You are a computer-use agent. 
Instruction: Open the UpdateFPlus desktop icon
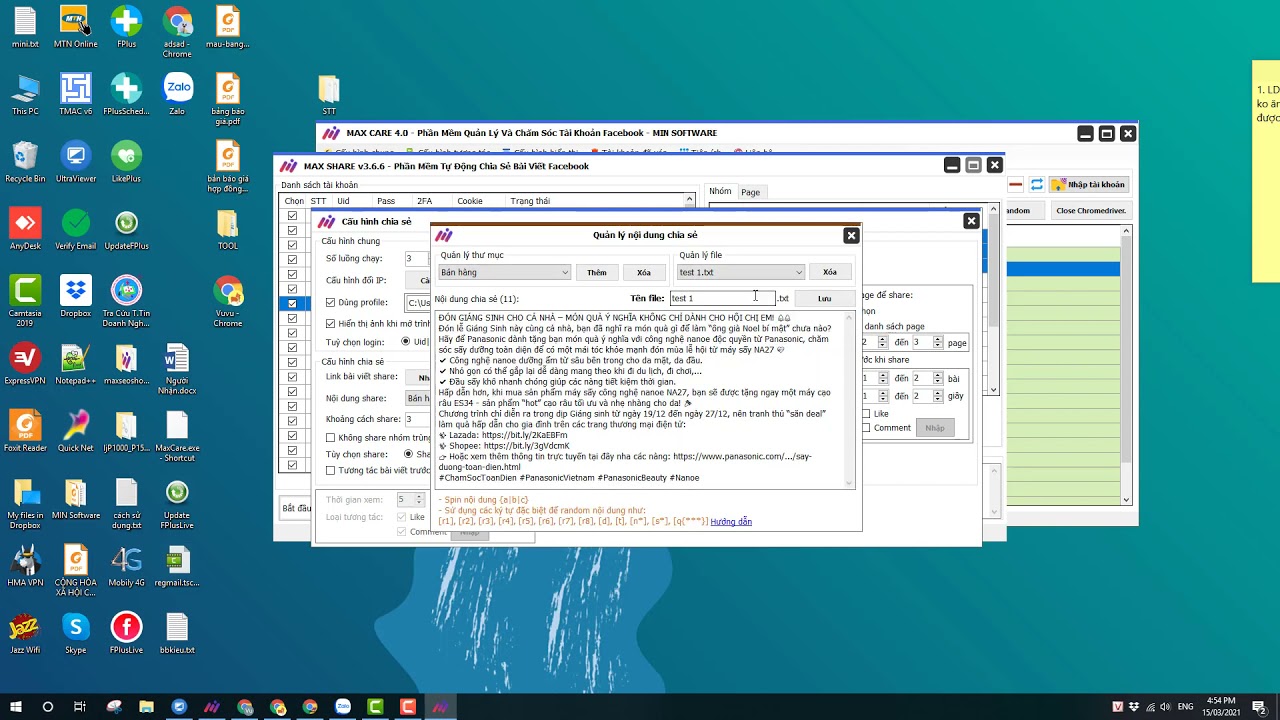click(x=126, y=228)
